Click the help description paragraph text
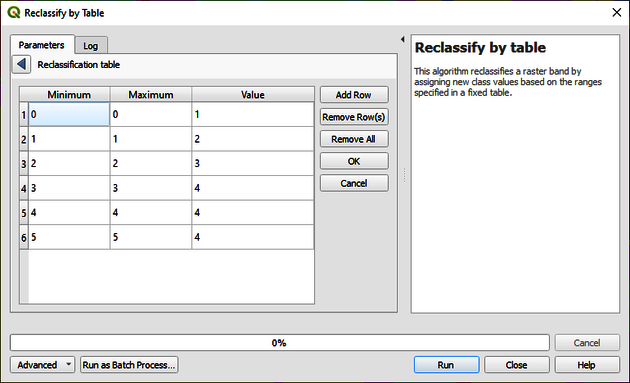 click(x=508, y=82)
